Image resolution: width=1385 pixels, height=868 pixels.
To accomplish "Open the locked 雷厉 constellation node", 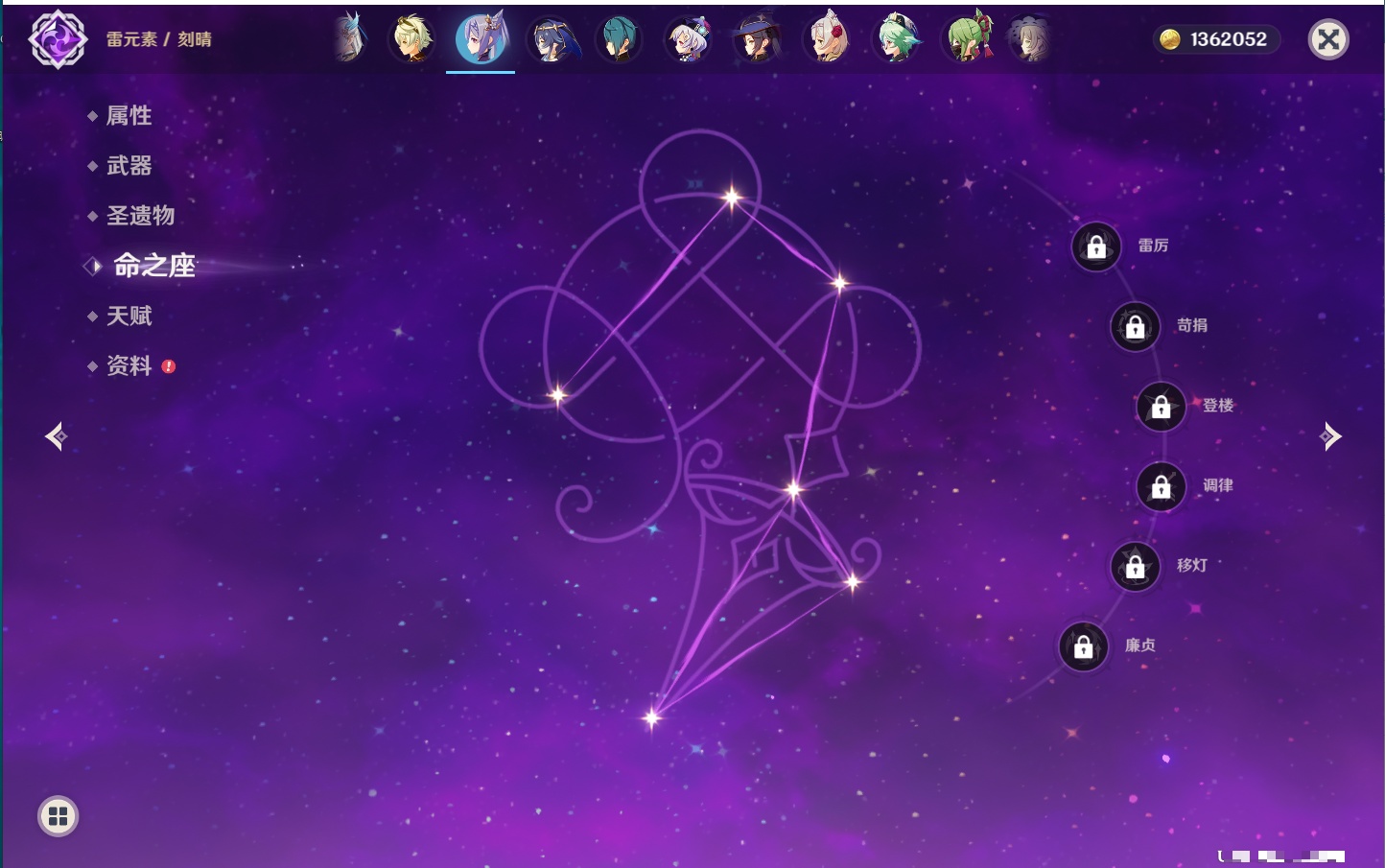I will pos(1096,247).
